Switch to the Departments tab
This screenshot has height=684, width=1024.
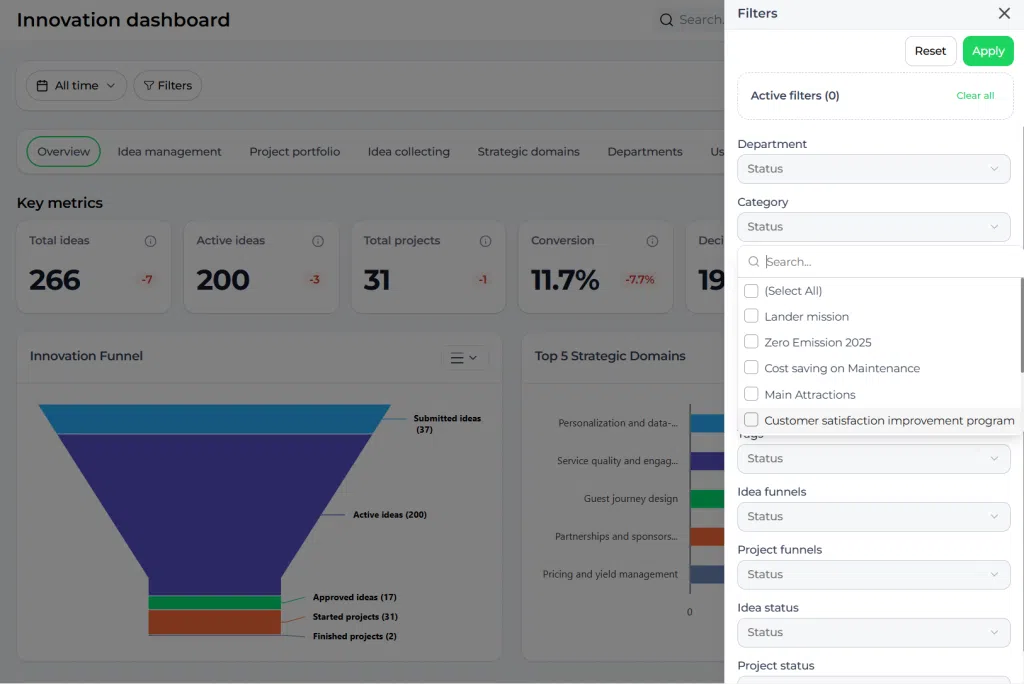(x=645, y=152)
